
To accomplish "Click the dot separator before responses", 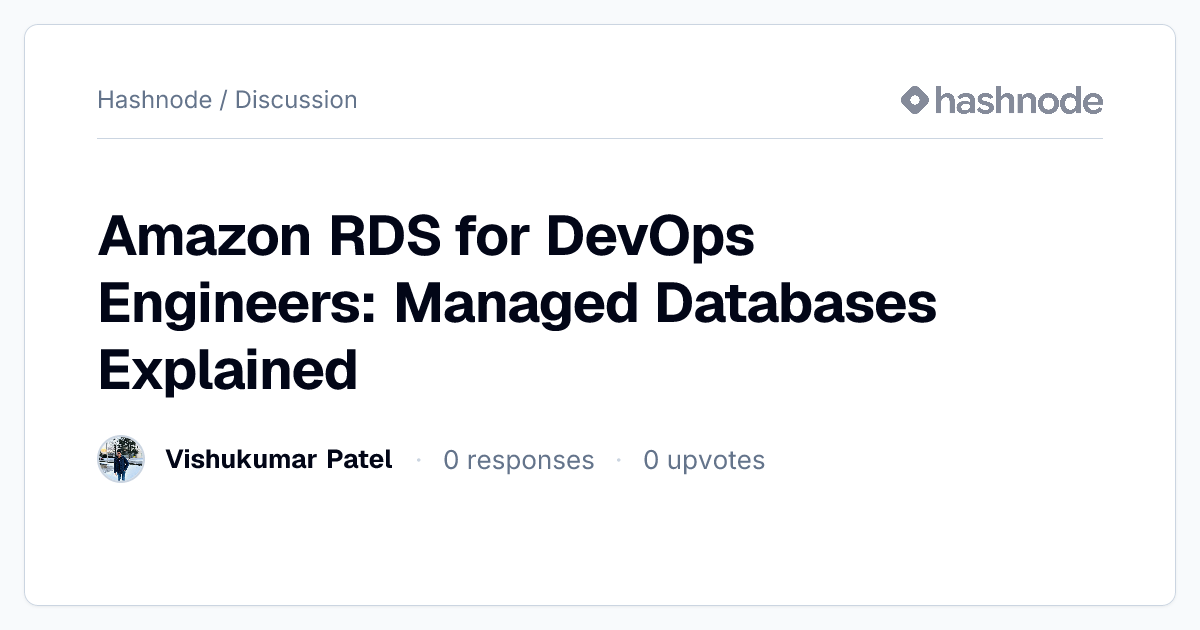I will pyautogui.click(x=418, y=460).
